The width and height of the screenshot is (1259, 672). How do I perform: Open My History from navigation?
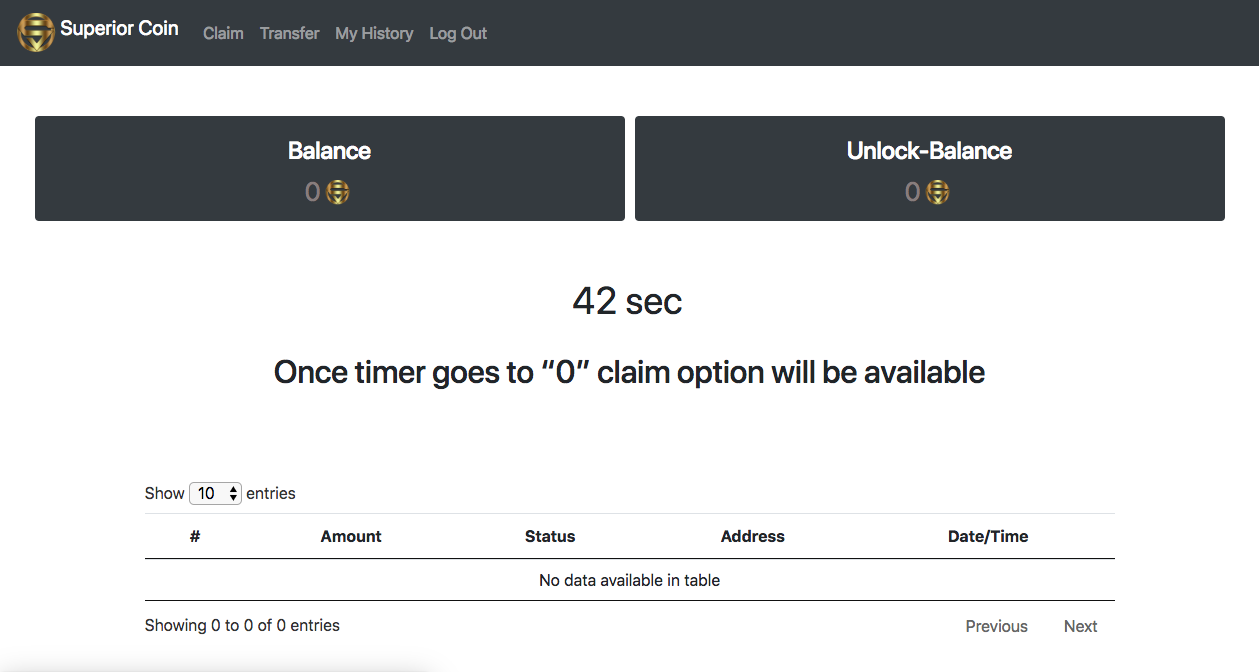tap(374, 33)
